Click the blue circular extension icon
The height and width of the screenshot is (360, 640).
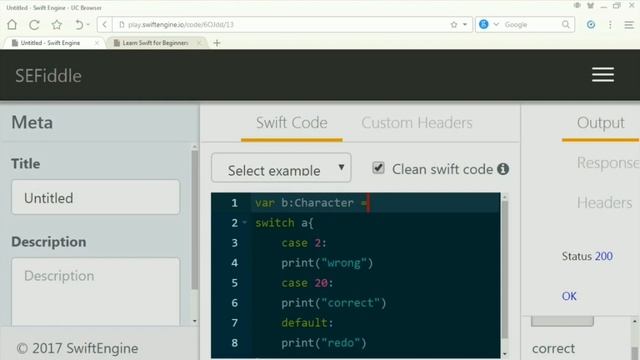coord(591,24)
